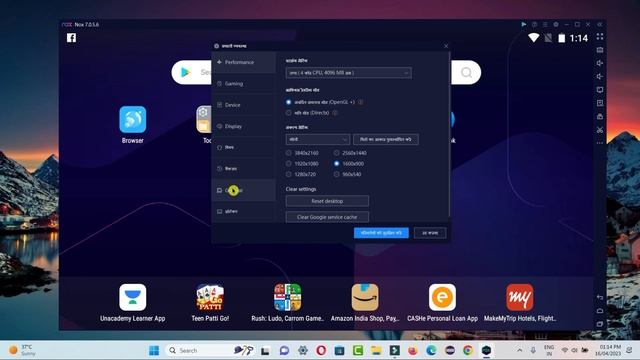The height and width of the screenshot is (360, 640).
Task: Open keyboard mapping in Nox sidebar
Action: tap(600, 50)
